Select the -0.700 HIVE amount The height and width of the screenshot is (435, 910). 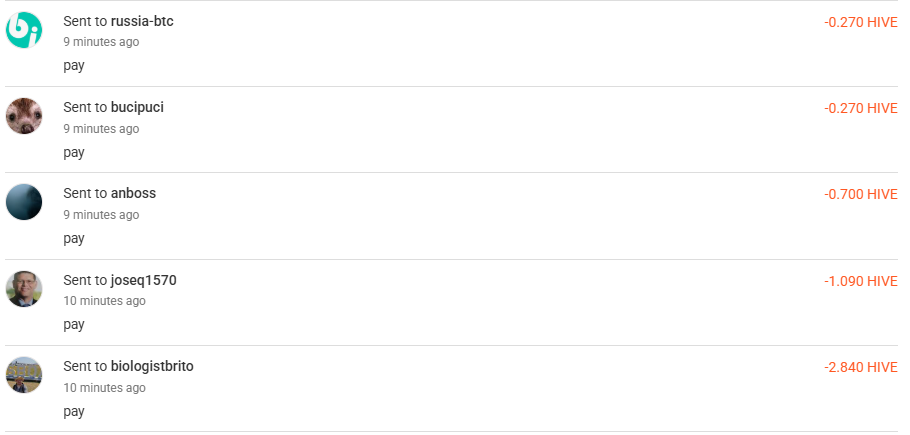click(860, 194)
